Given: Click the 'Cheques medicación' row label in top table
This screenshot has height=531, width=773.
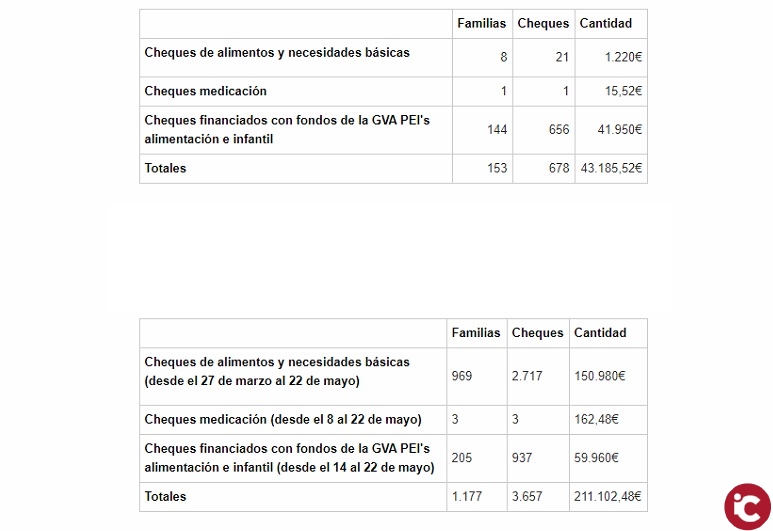Looking at the screenshot, I should click(x=206, y=91).
